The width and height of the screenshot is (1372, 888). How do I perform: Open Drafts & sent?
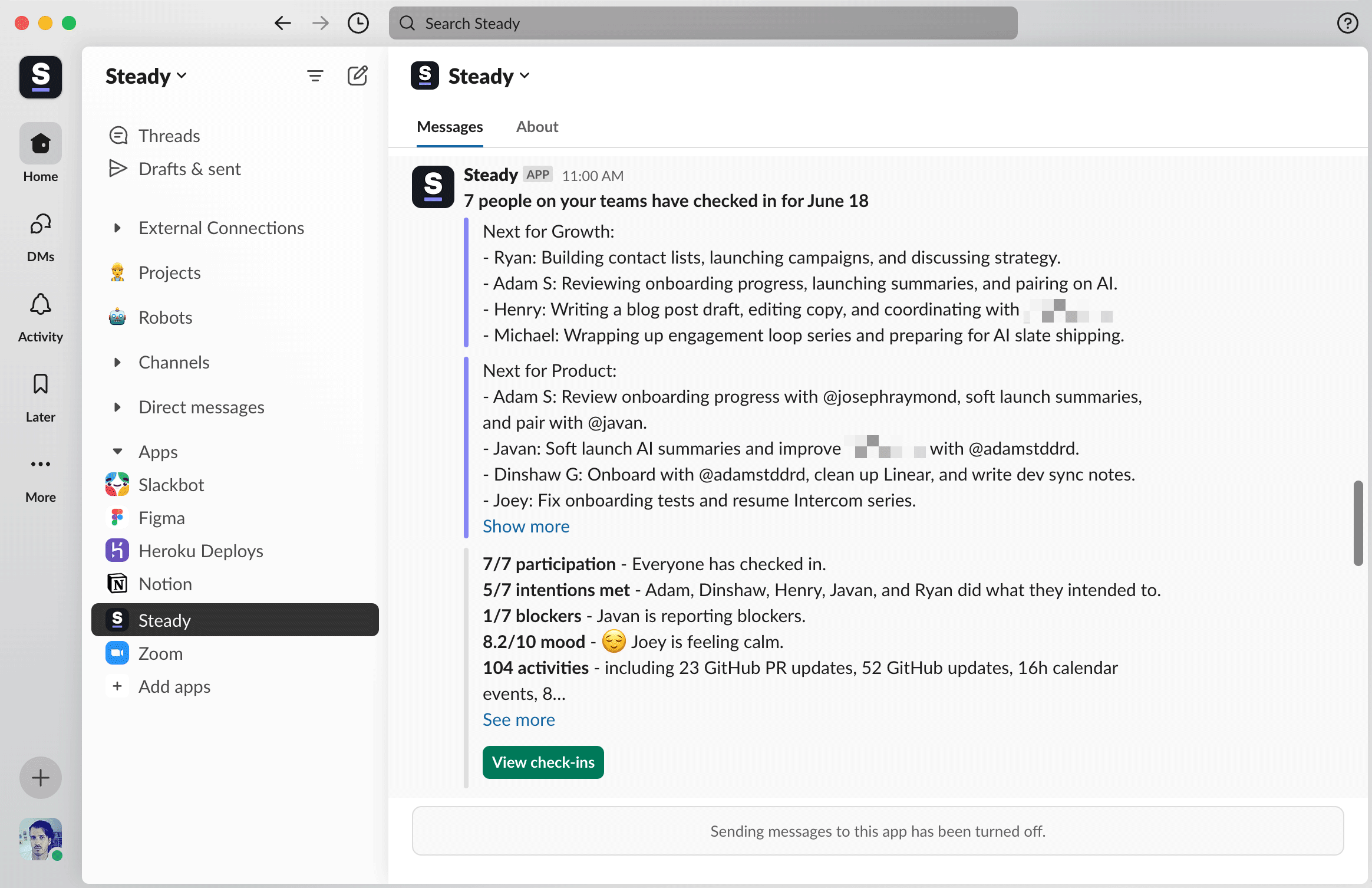pyautogui.click(x=235, y=169)
